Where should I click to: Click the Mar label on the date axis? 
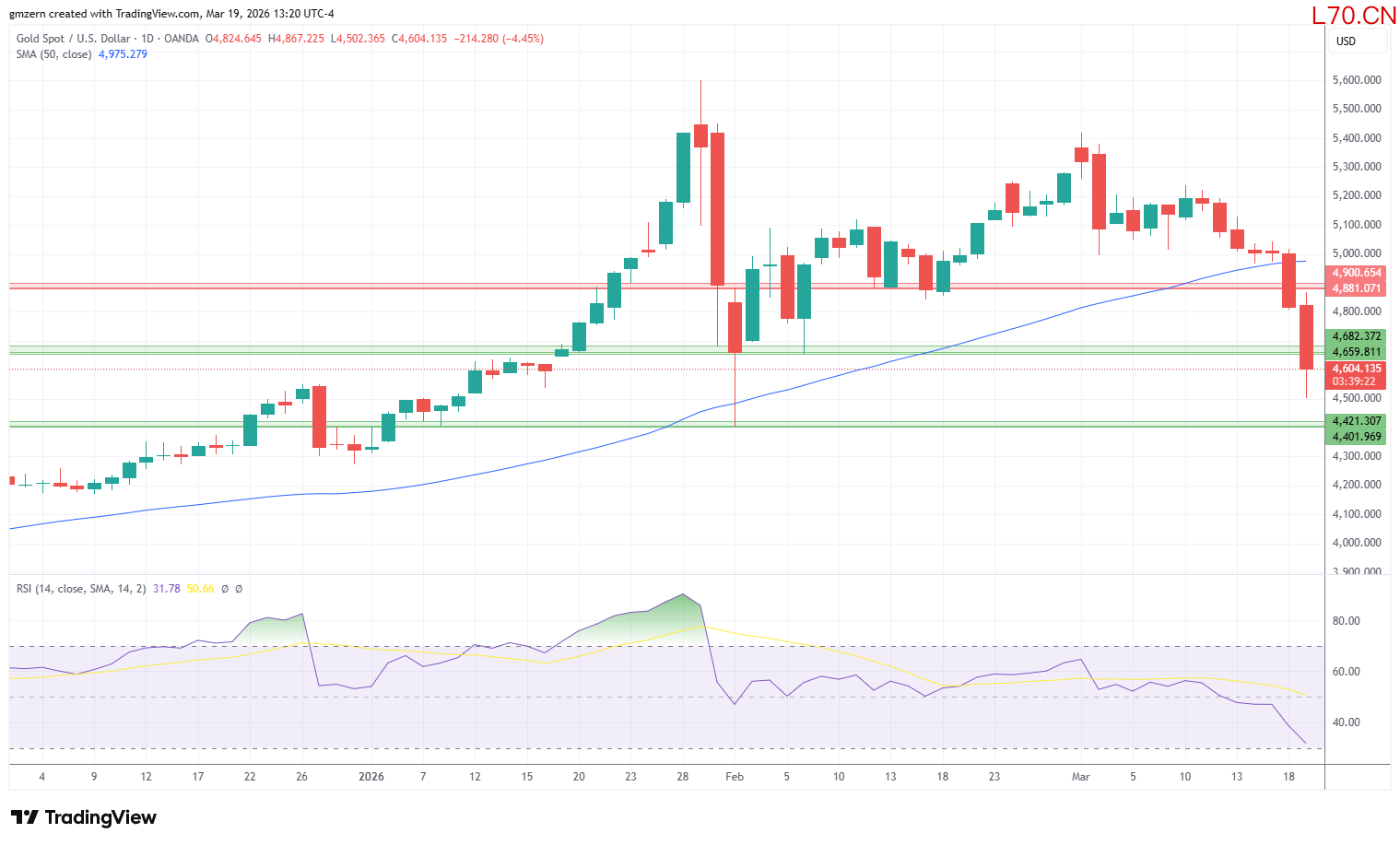point(1080,777)
